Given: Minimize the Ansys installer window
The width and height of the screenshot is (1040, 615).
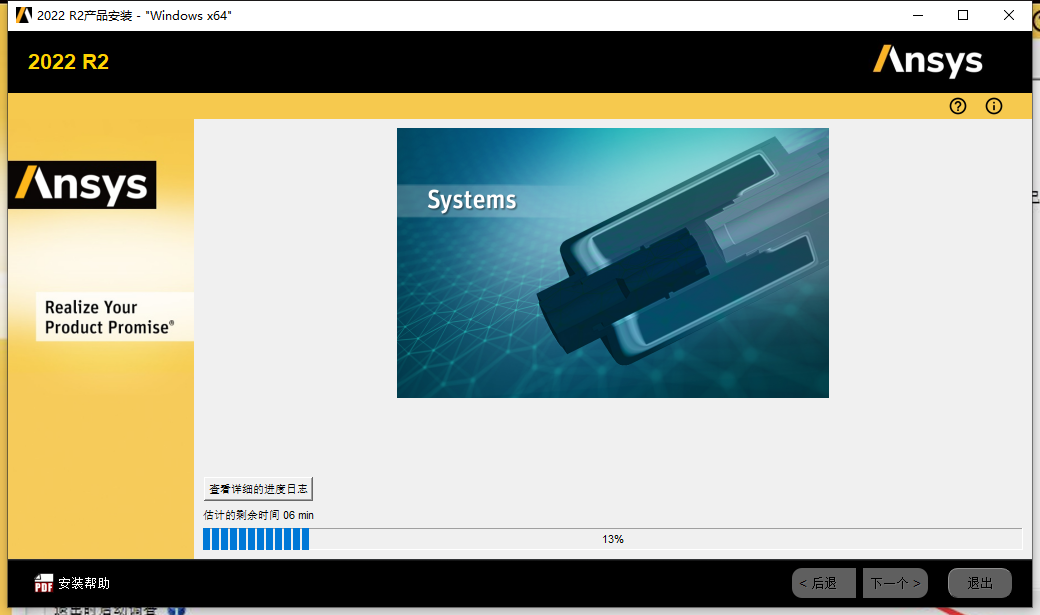Looking at the screenshot, I should click(917, 15).
